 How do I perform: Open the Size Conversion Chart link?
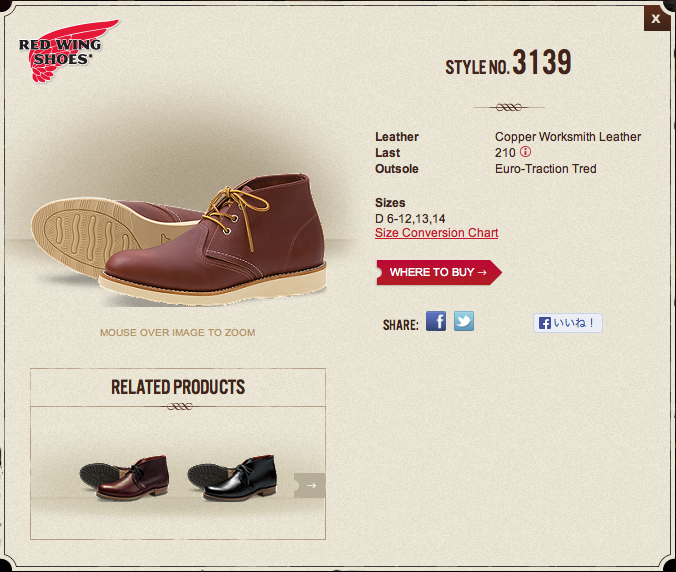(436, 233)
